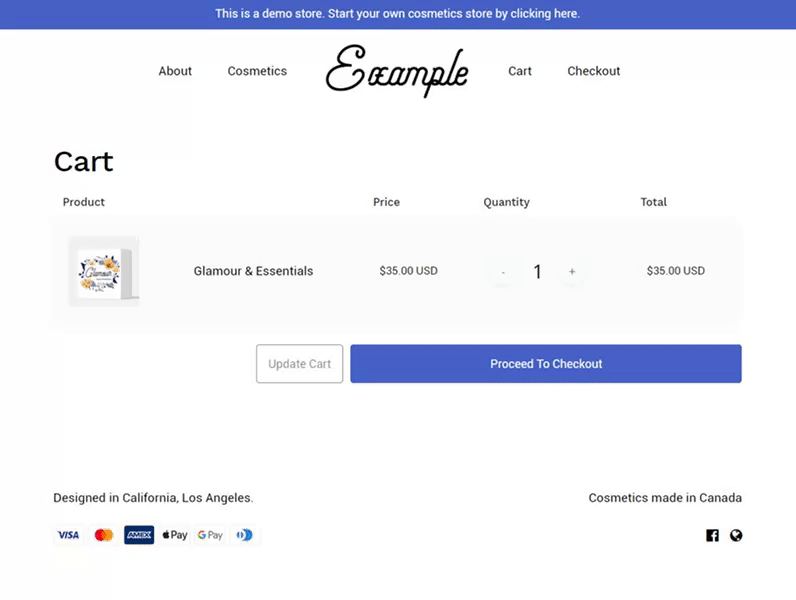
Task: Click the Update Cart button
Action: pyautogui.click(x=300, y=364)
